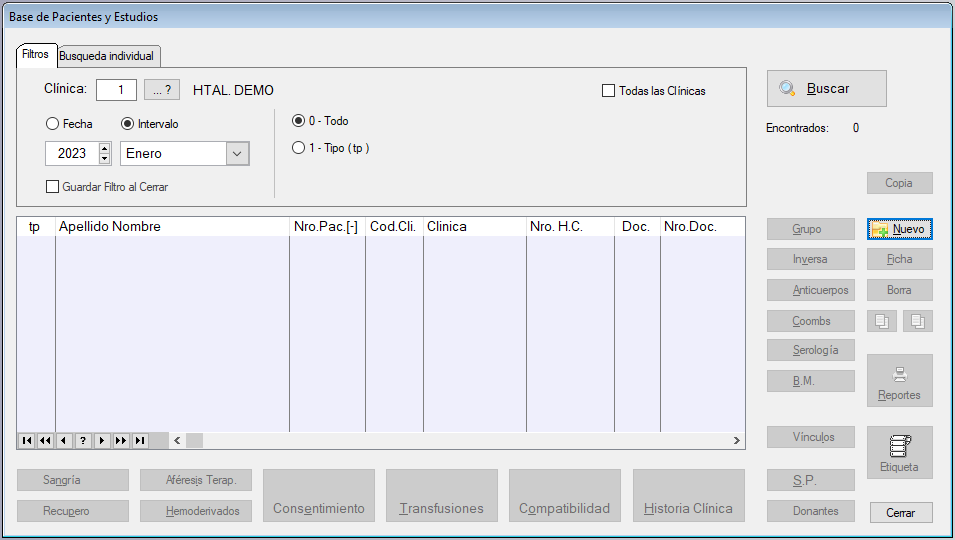Click right arrow of horizontal scrollbar
The image size is (955, 540).
click(737, 440)
